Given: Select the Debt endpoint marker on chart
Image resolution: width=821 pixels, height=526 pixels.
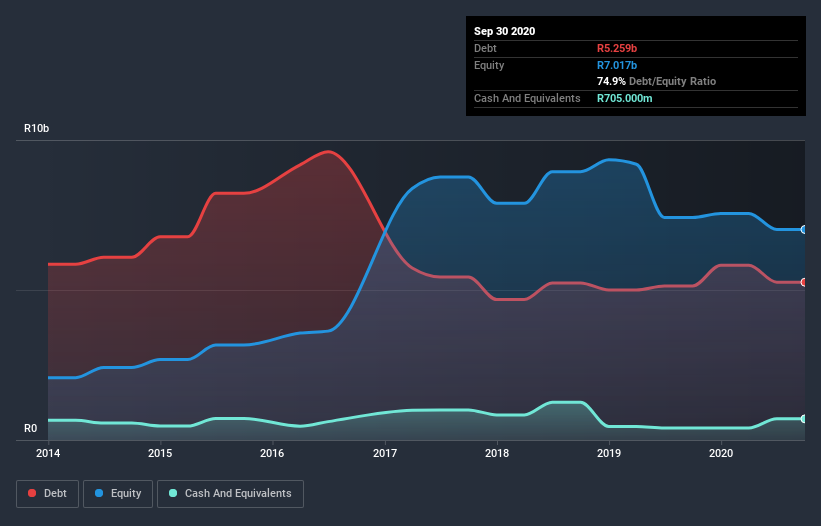Looking at the screenshot, I should tap(804, 282).
